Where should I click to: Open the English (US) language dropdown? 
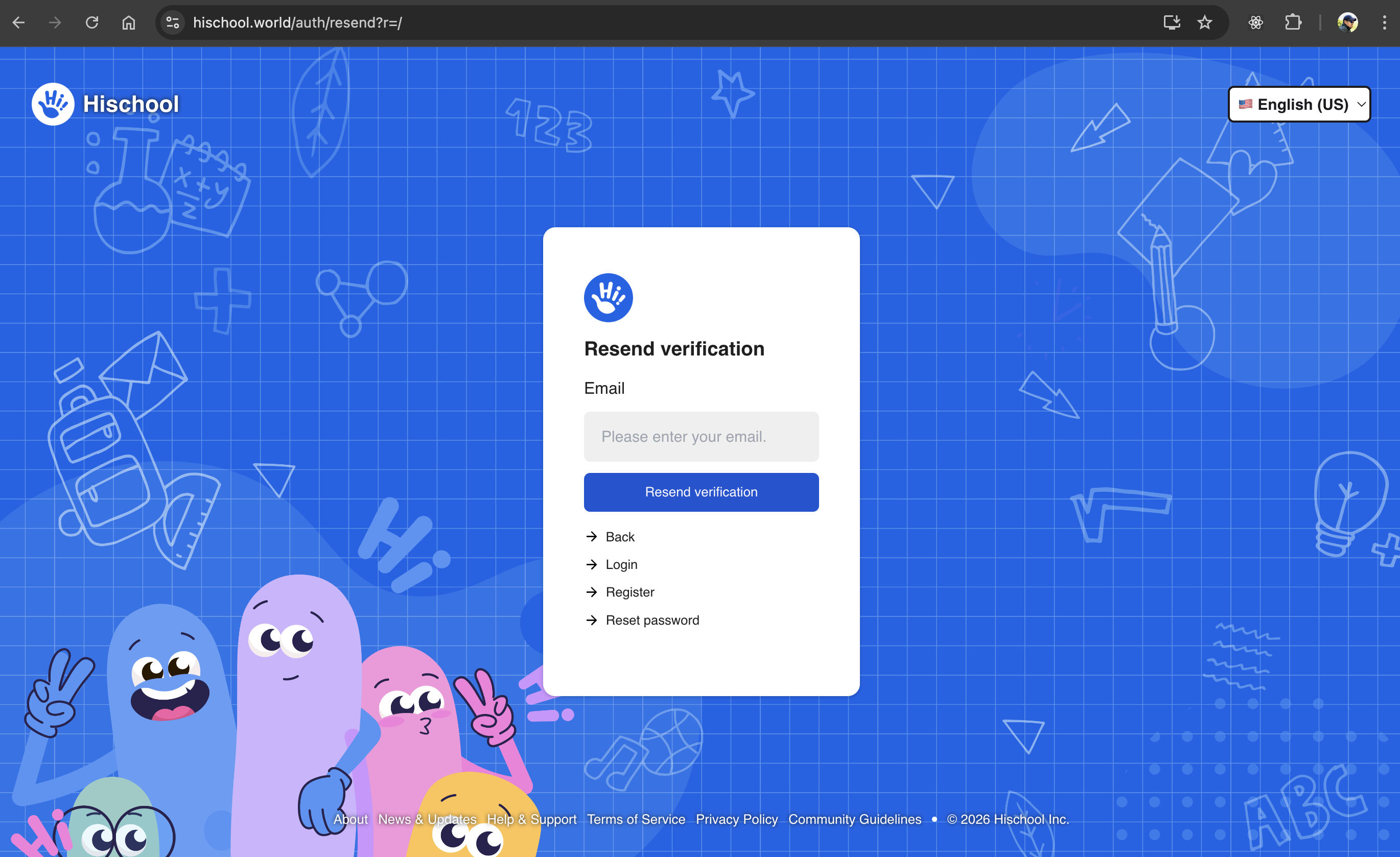tap(1299, 104)
